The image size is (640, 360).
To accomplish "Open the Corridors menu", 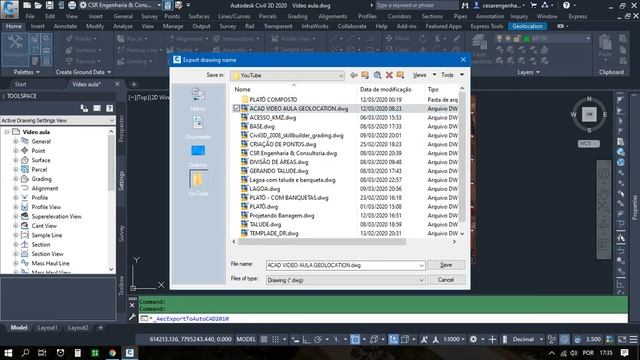I will tap(399, 16).
